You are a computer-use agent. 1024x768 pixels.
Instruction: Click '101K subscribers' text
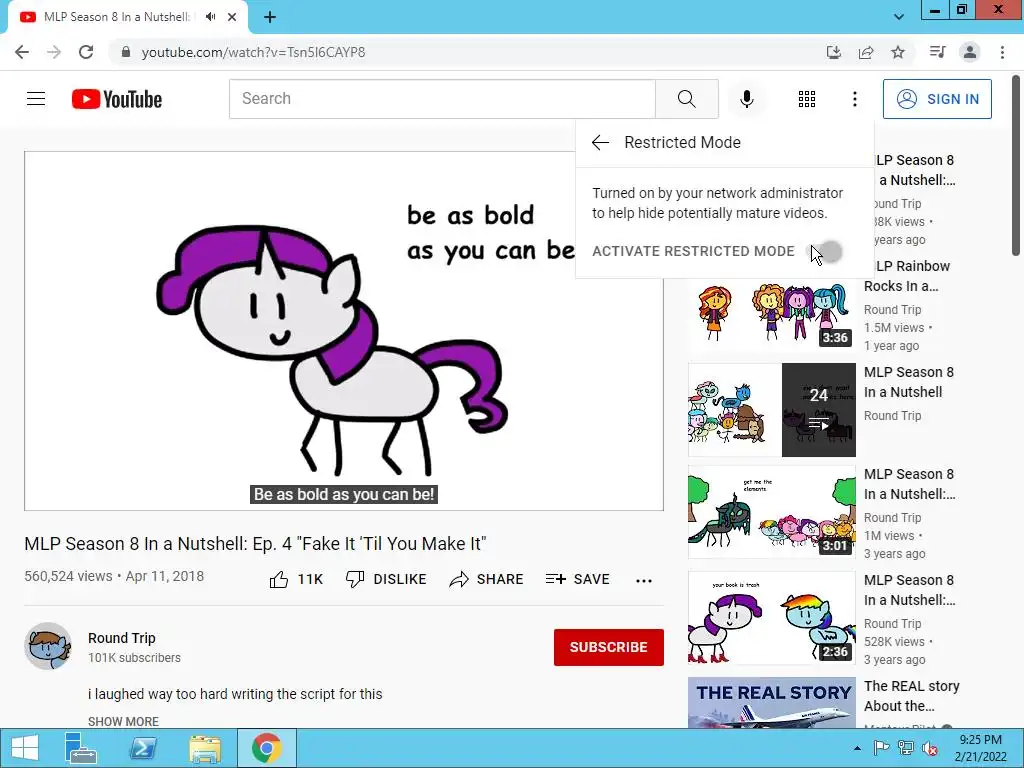(x=135, y=658)
